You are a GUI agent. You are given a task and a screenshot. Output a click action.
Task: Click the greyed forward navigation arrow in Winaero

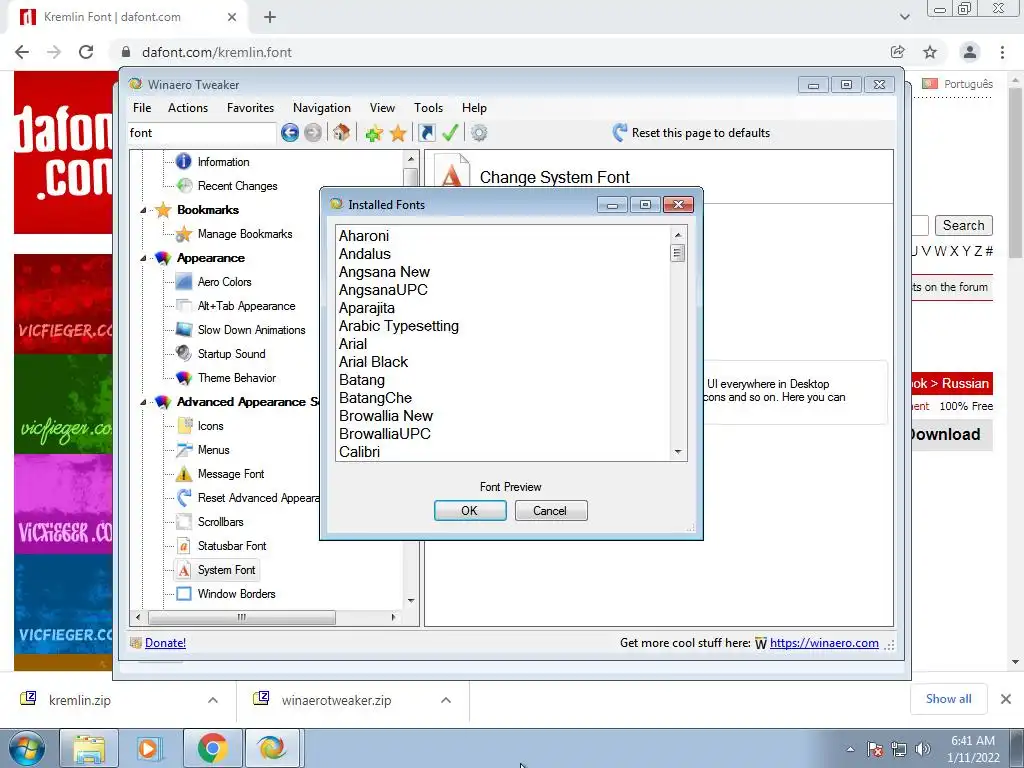(x=313, y=133)
